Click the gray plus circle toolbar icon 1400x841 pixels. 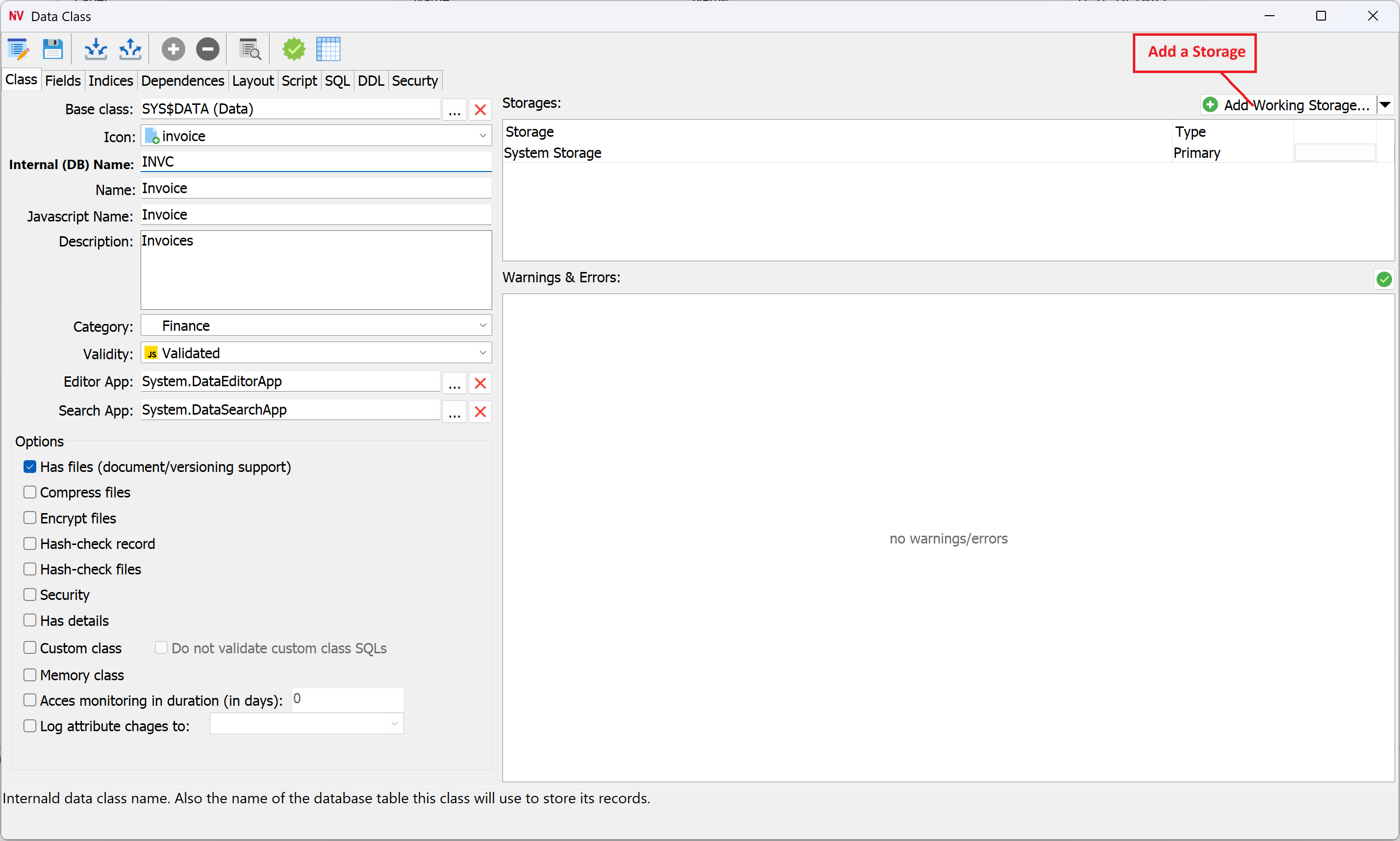pyautogui.click(x=173, y=49)
